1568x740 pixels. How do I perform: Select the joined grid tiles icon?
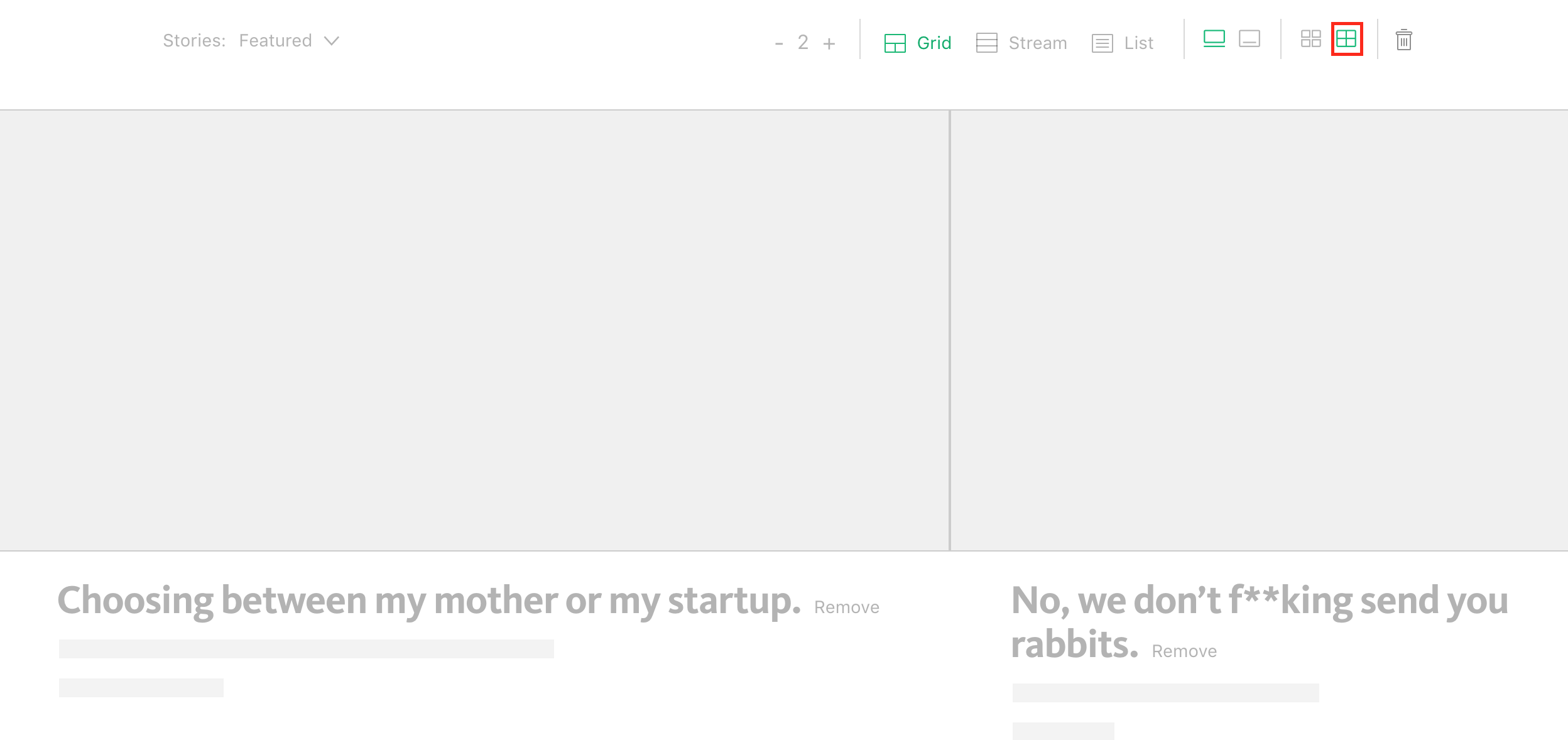point(1346,39)
